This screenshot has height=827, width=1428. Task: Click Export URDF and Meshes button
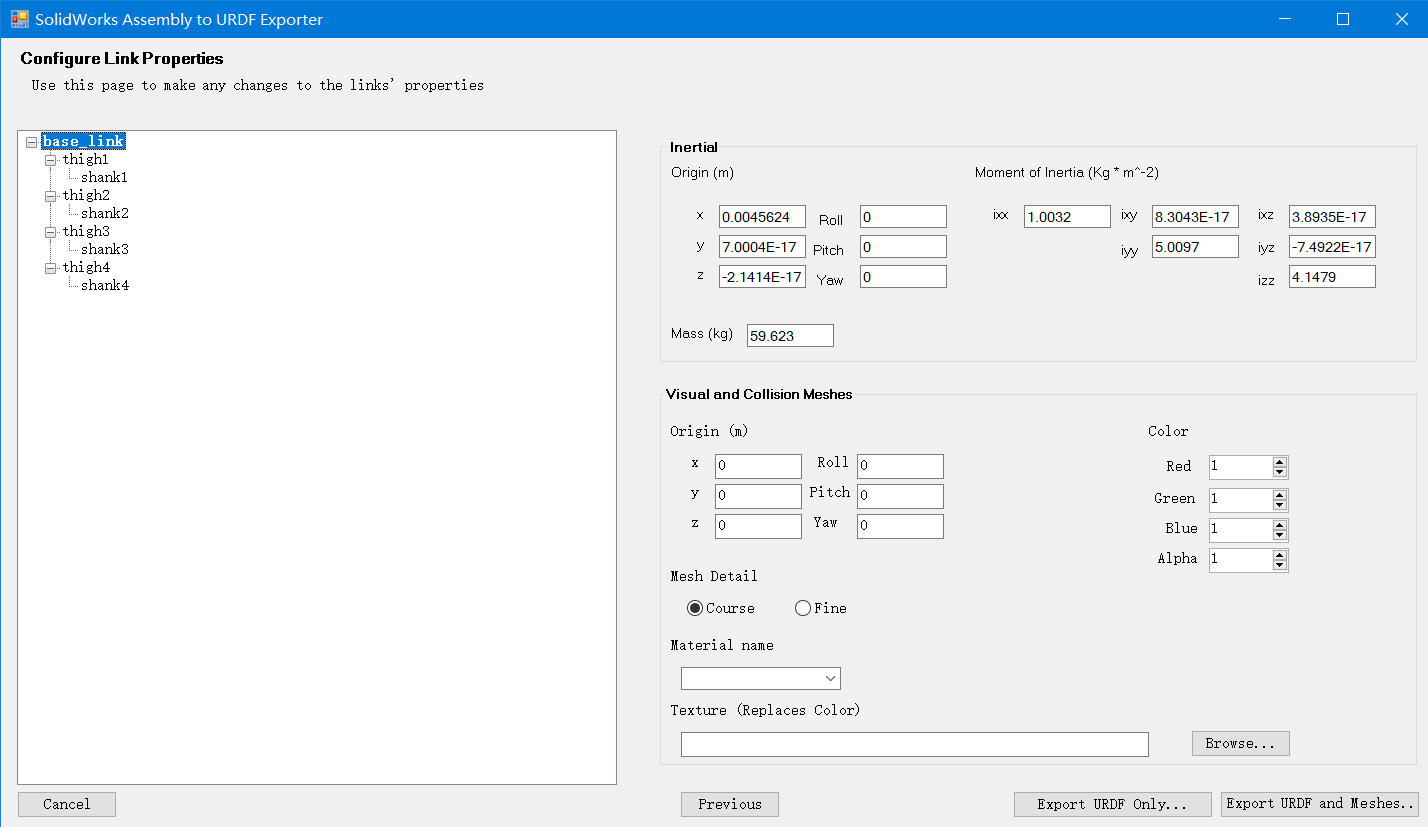(1320, 804)
